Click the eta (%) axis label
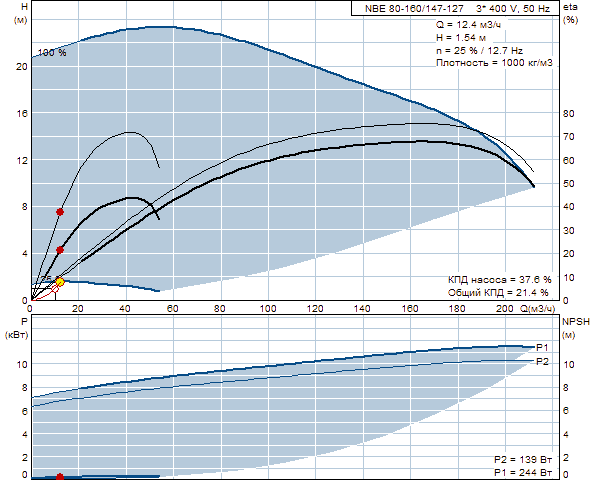Viewport: 592px width, 480px height. (x=570, y=13)
